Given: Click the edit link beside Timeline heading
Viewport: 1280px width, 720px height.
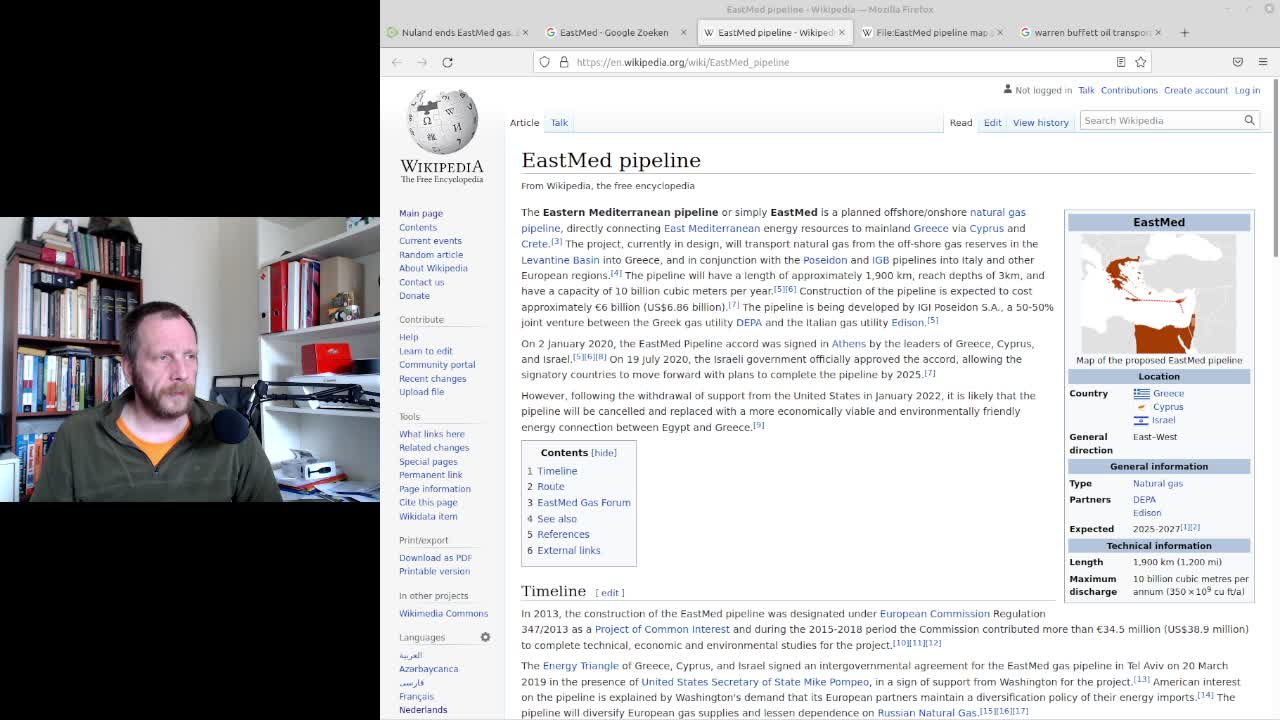Looking at the screenshot, I should 610,593.
